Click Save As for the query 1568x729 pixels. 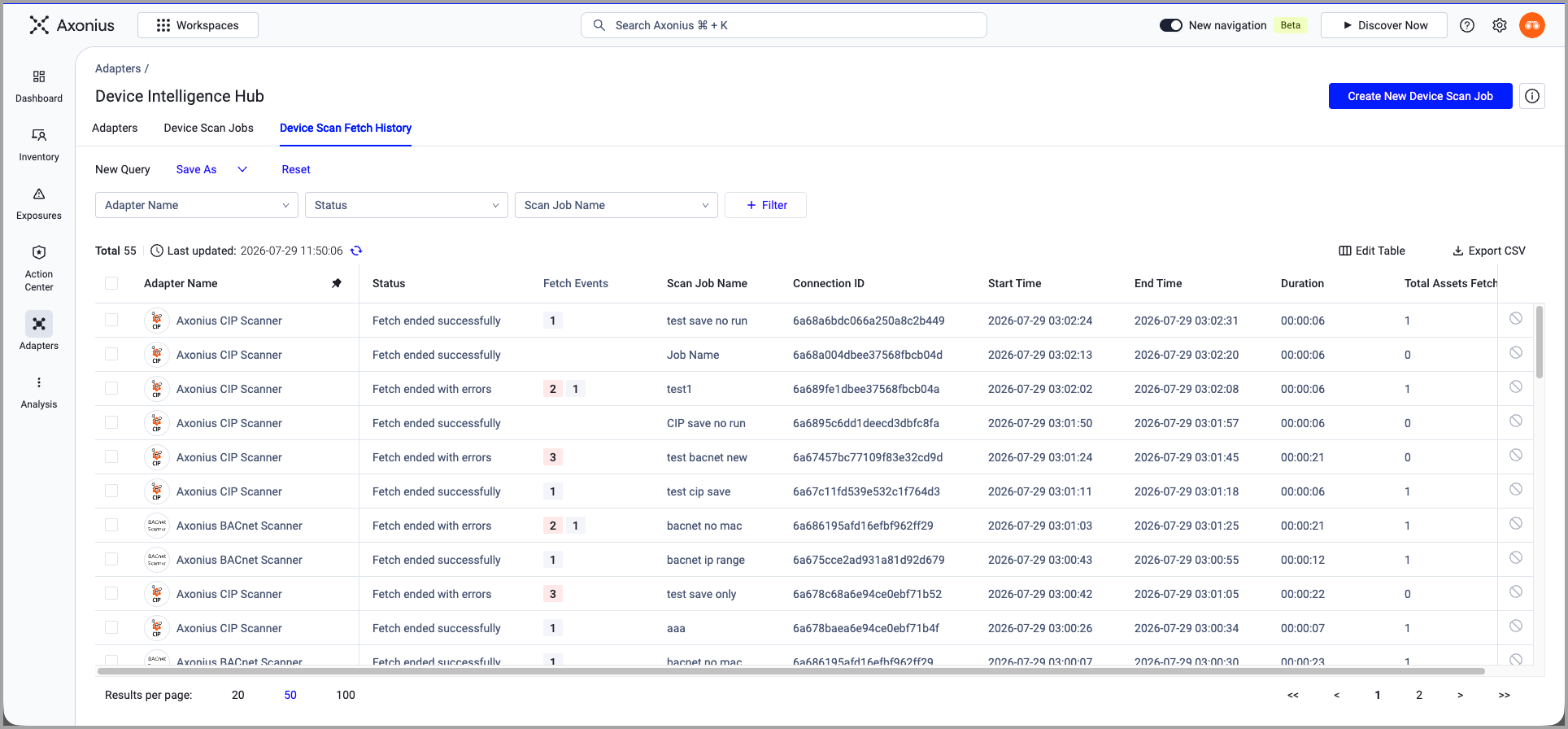[197, 169]
